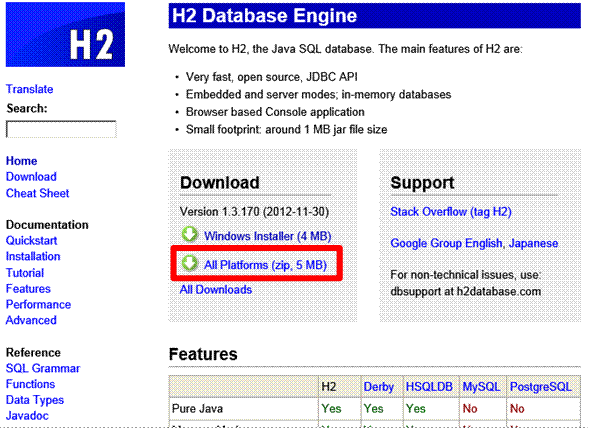
Task: Open Stack Overflow (tag H2) link
Action: point(451,212)
